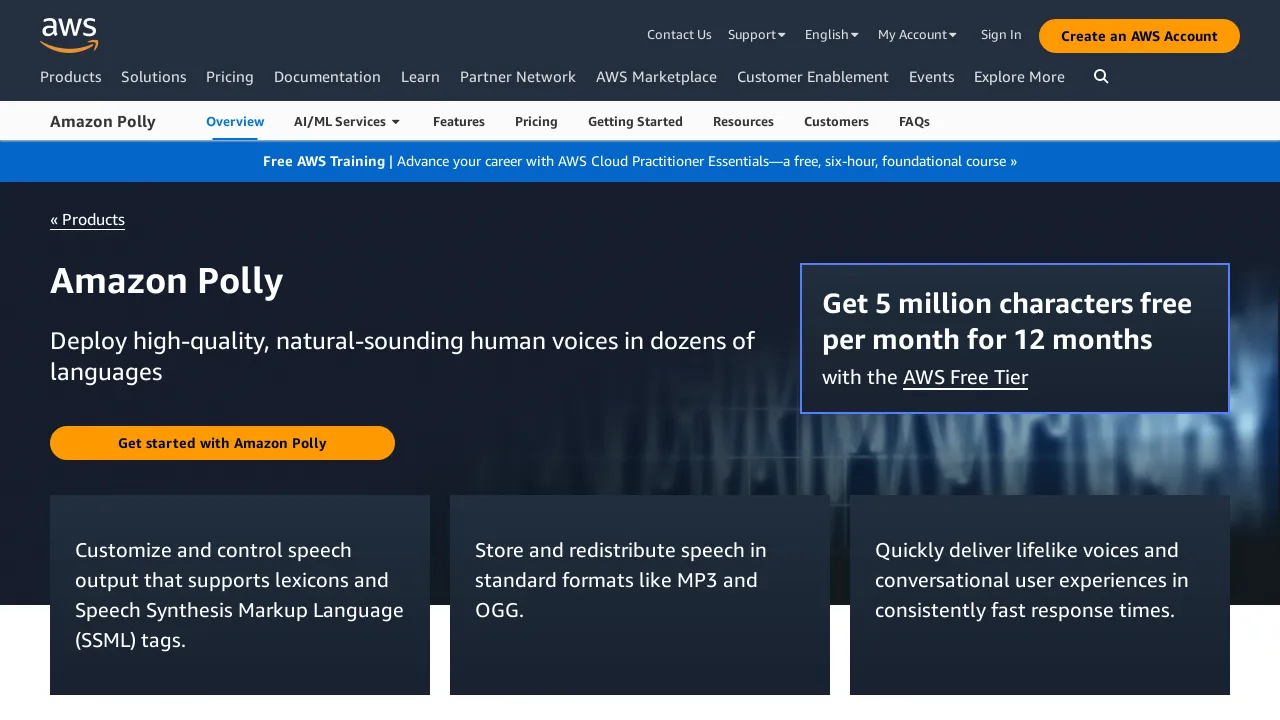Select the Overview tab
1280x720 pixels.
[x=234, y=121]
